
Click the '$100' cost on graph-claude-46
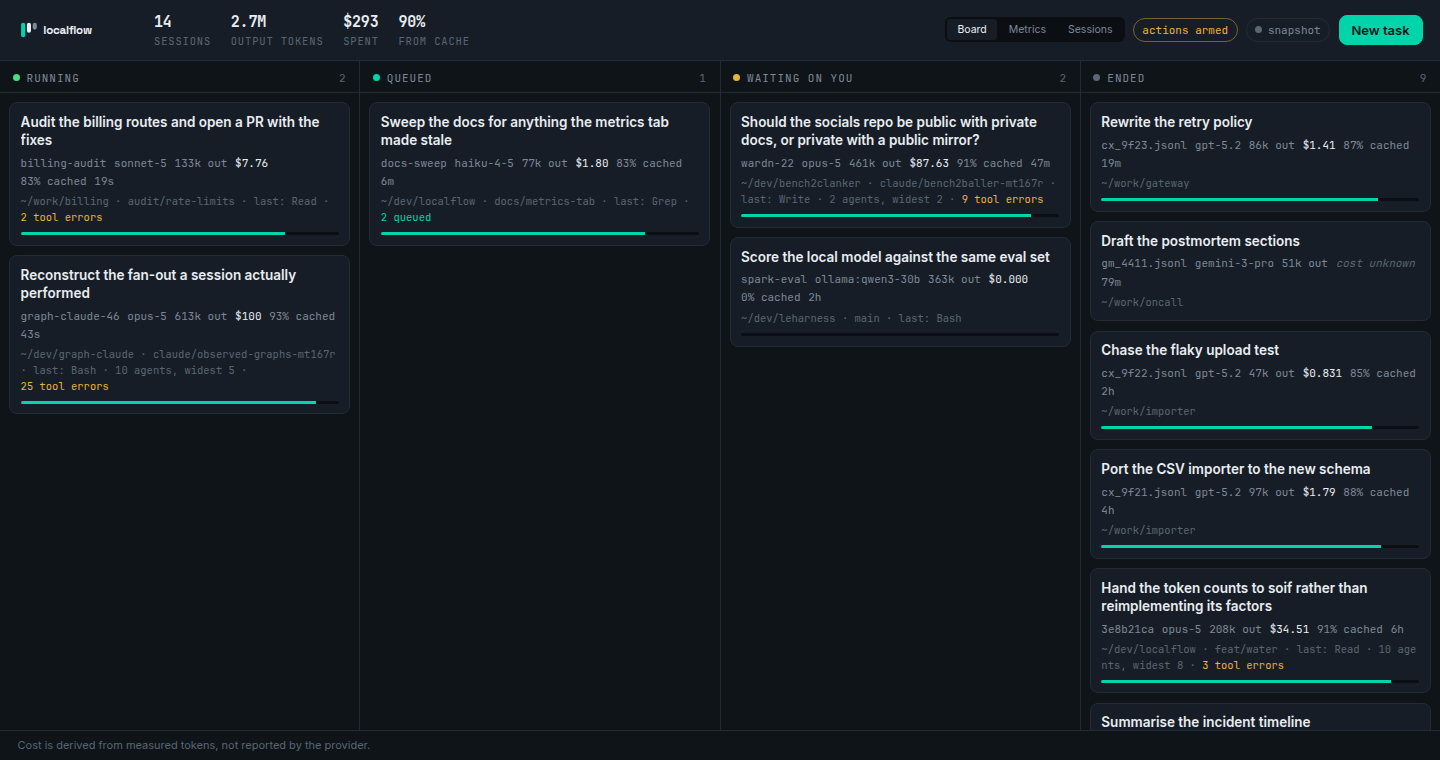pos(248,316)
